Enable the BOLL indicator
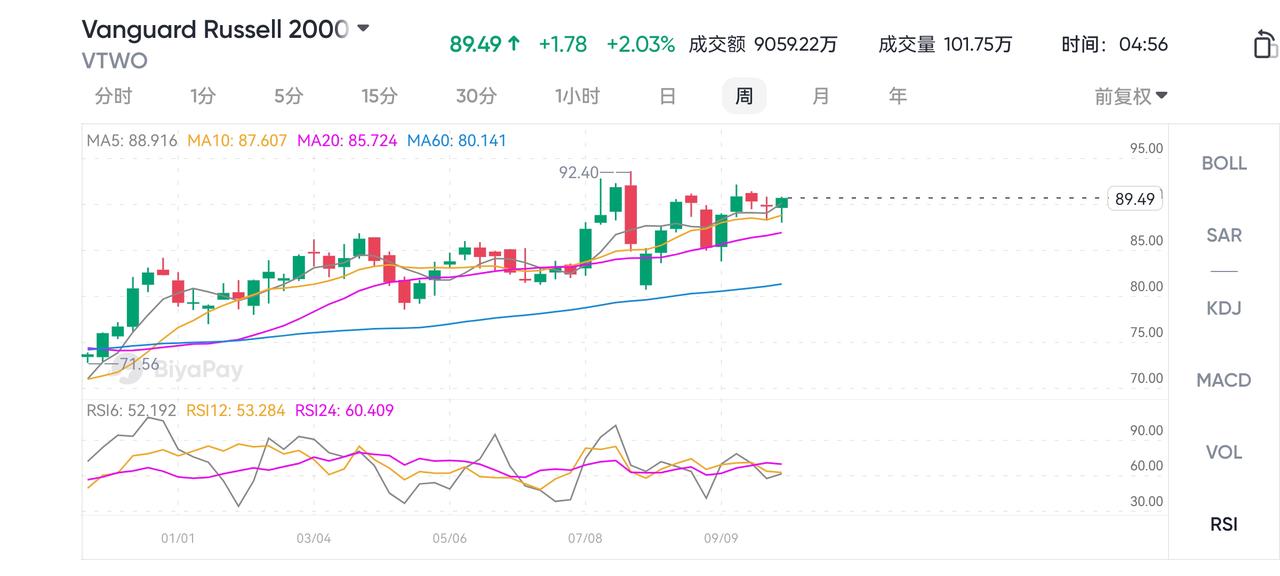 [x=1224, y=163]
